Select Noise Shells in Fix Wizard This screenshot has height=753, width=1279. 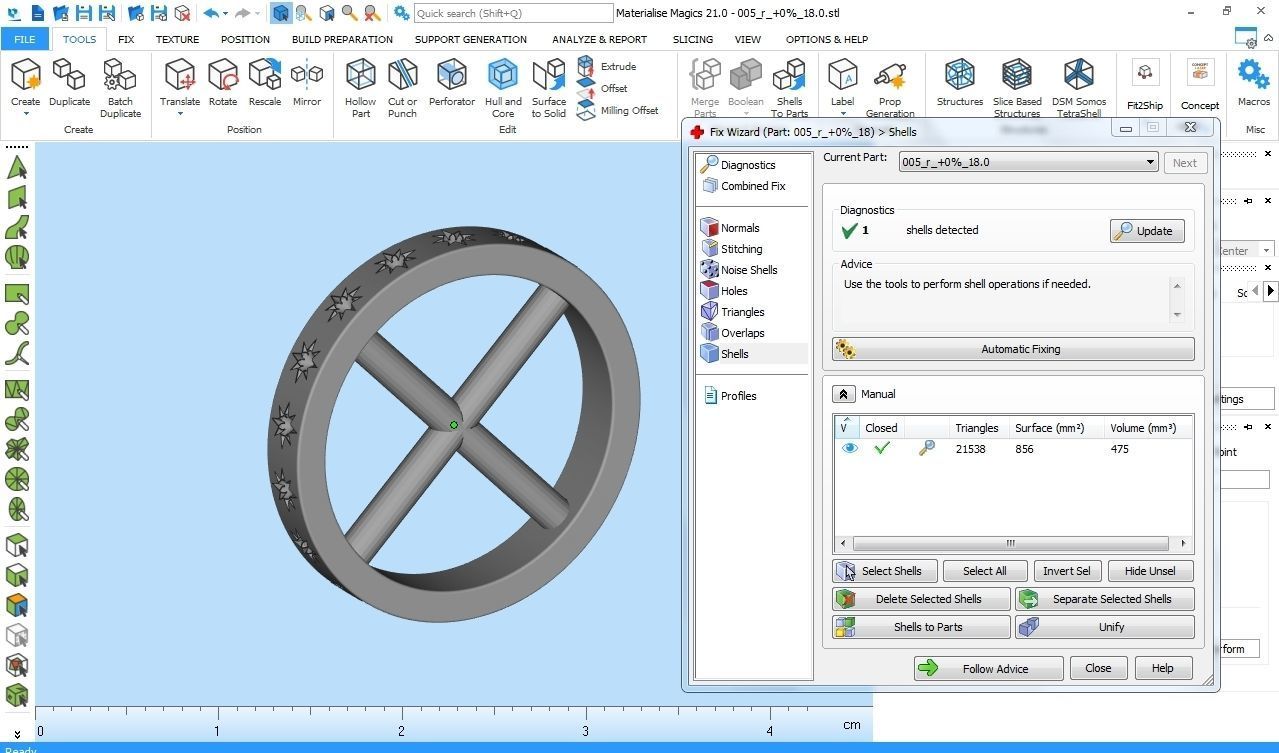pyautogui.click(x=739, y=270)
